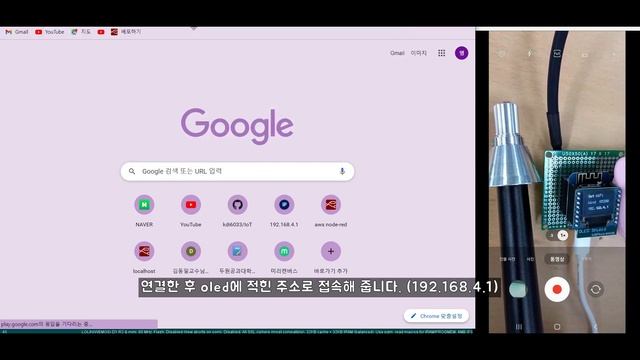Open the purple Google account avatar
The image size is (640, 360).
(462, 53)
